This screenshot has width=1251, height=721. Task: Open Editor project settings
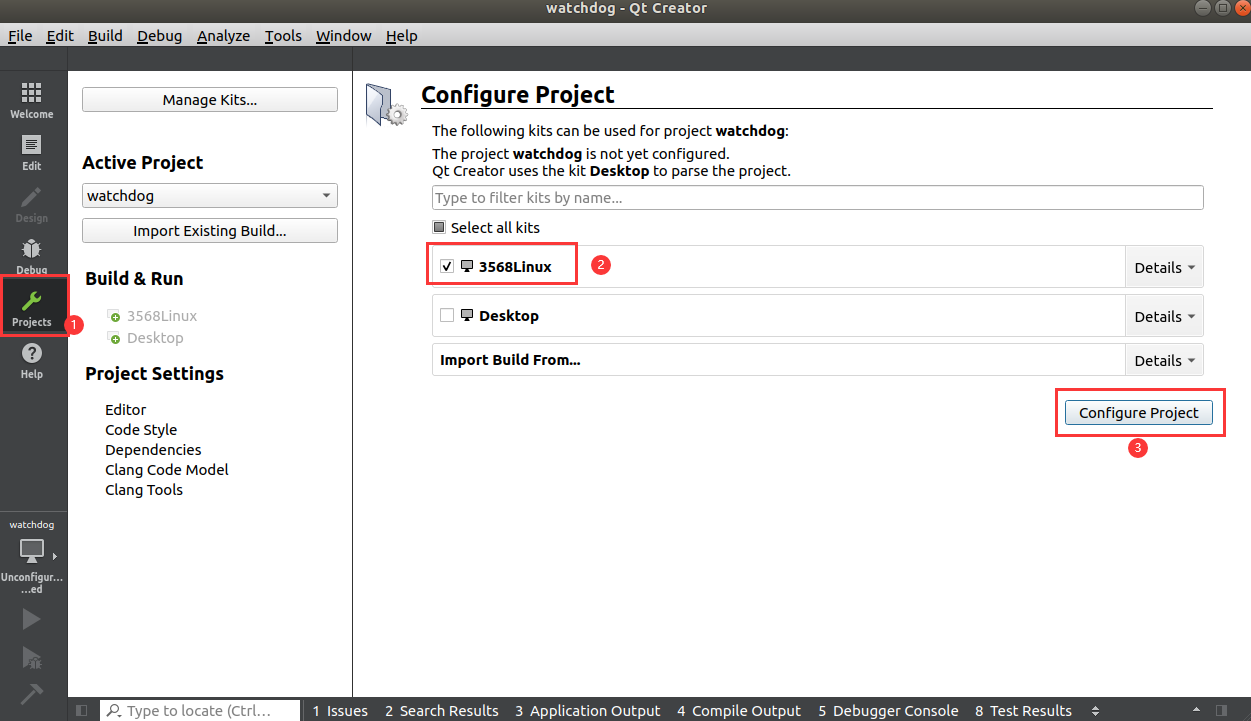coord(126,410)
